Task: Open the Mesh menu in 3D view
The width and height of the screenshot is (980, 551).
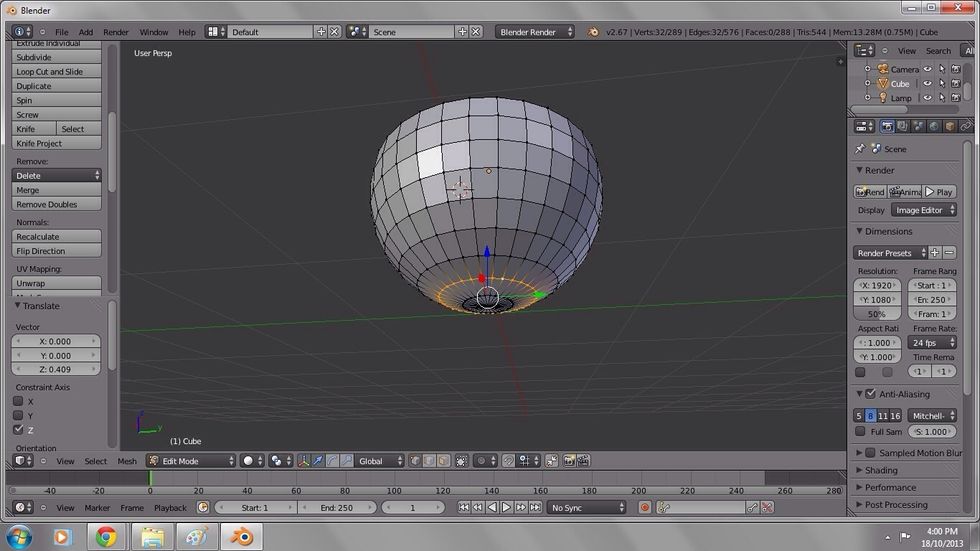Action: point(127,461)
